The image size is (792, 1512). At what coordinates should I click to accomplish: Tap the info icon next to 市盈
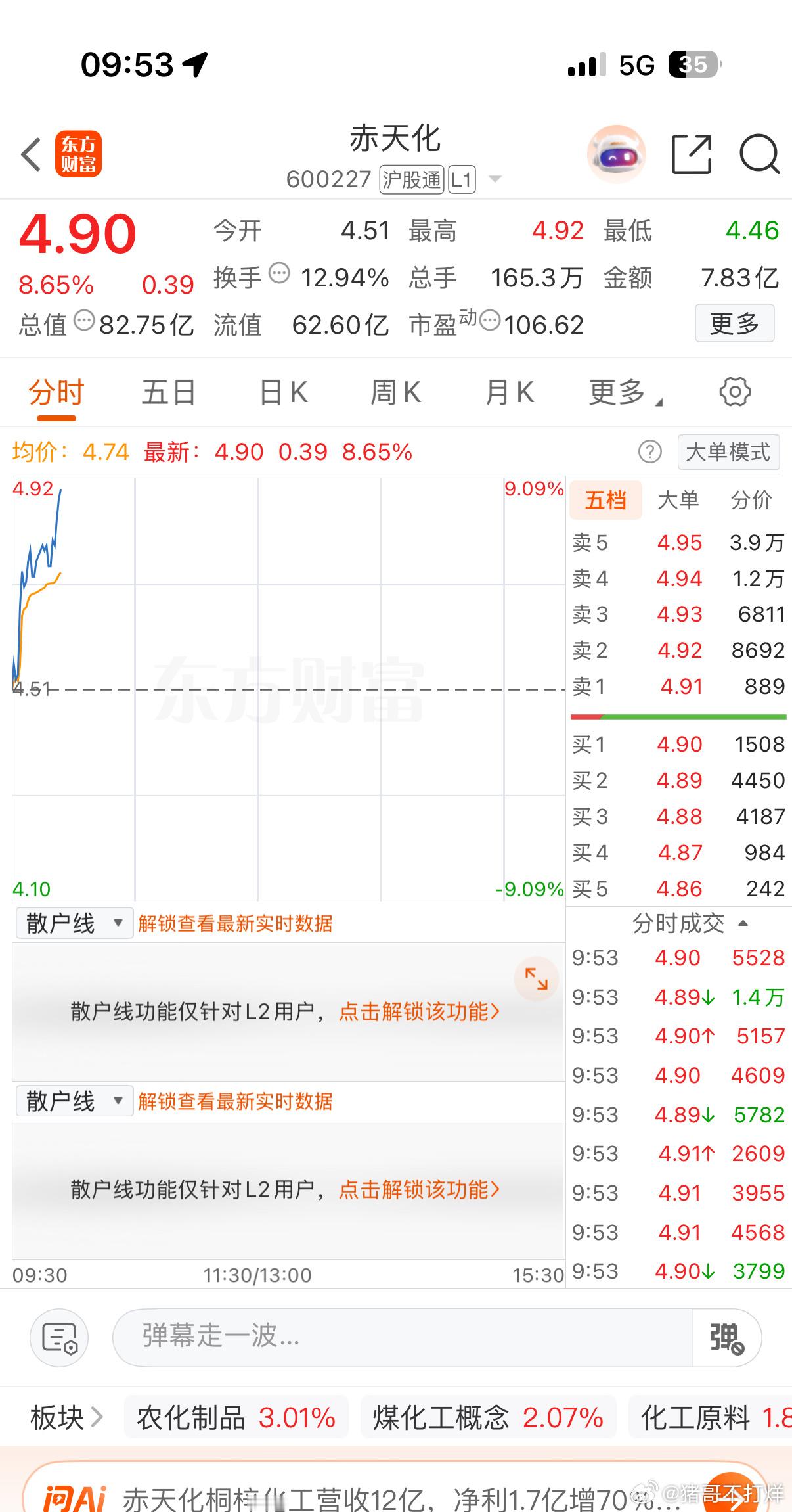tap(489, 321)
